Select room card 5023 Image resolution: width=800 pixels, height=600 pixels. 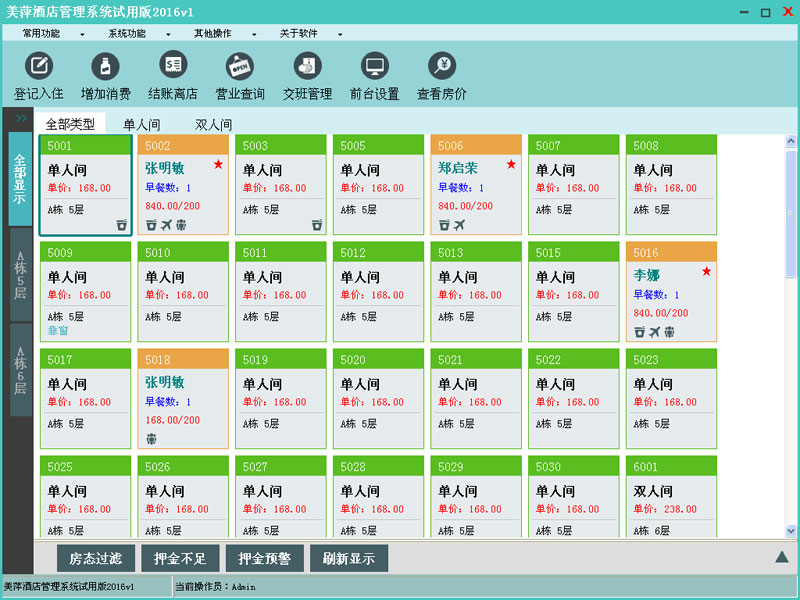tap(671, 399)
